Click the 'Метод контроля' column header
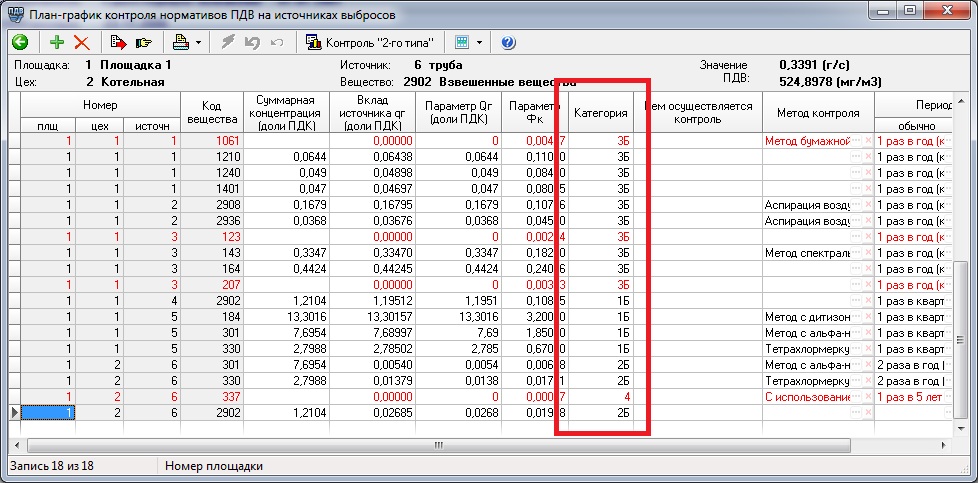The width and height of the screenshot is (978, 483). pyautogui.click(x=817, y=113)
